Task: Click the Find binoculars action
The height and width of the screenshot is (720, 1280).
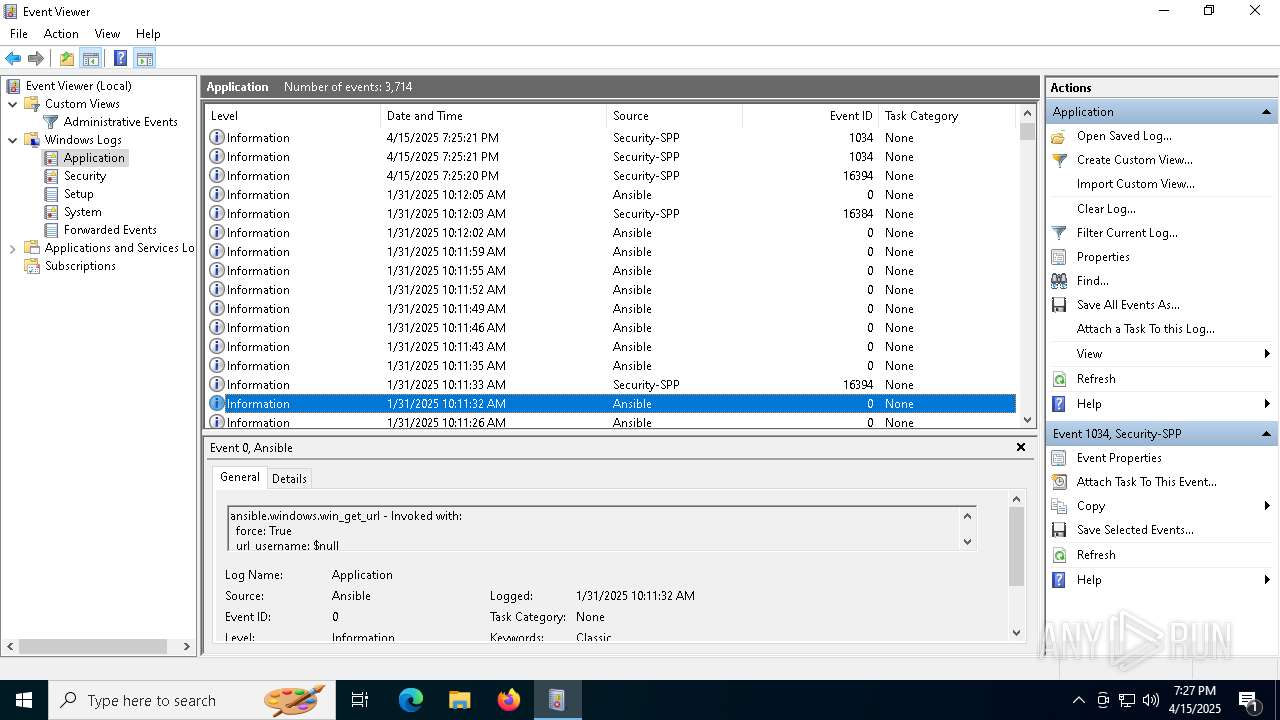Action: (x=1059, y=281)
